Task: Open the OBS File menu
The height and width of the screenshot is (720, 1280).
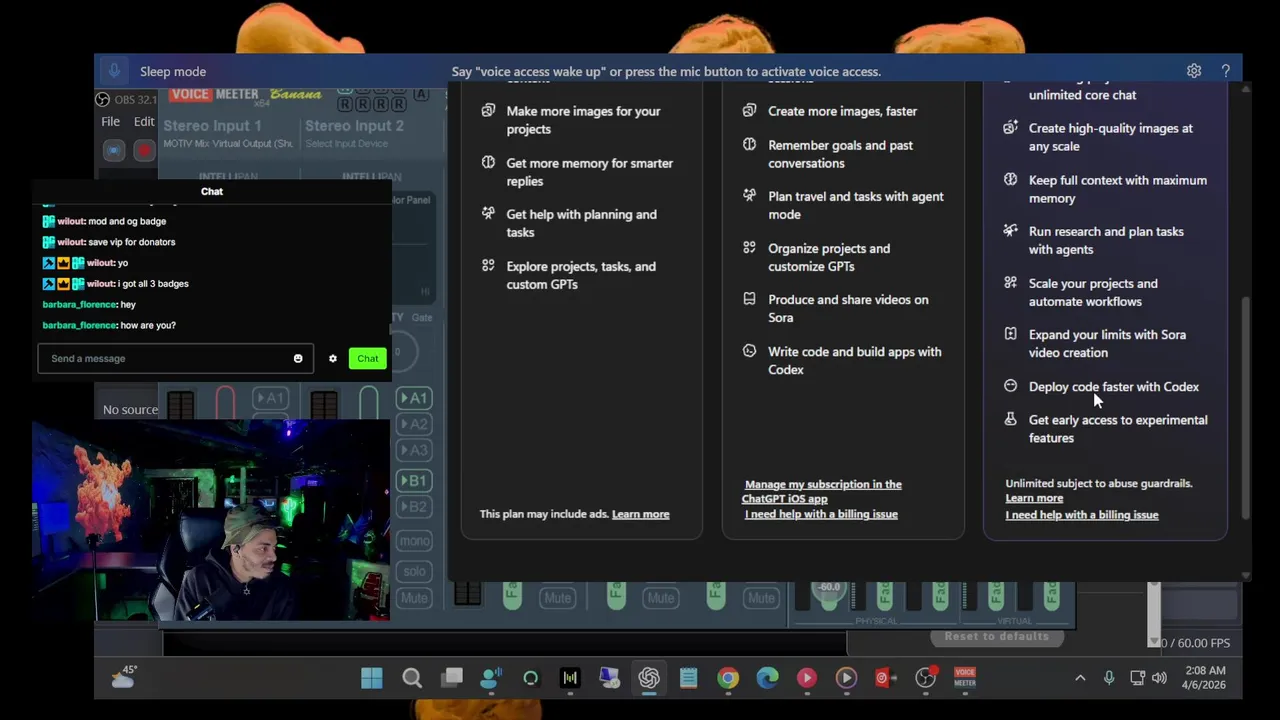Action: click(110, 122)
